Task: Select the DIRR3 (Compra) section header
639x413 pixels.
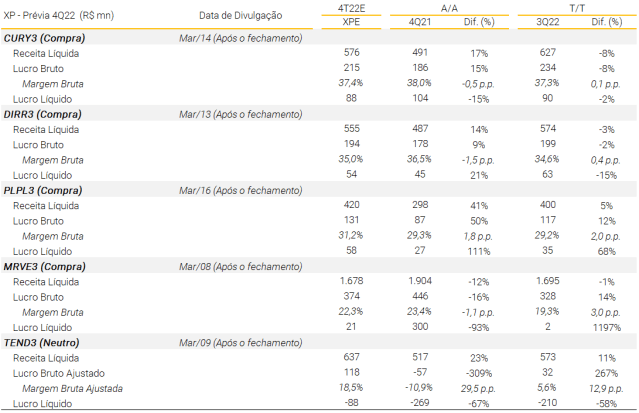Action: (45, 114)
